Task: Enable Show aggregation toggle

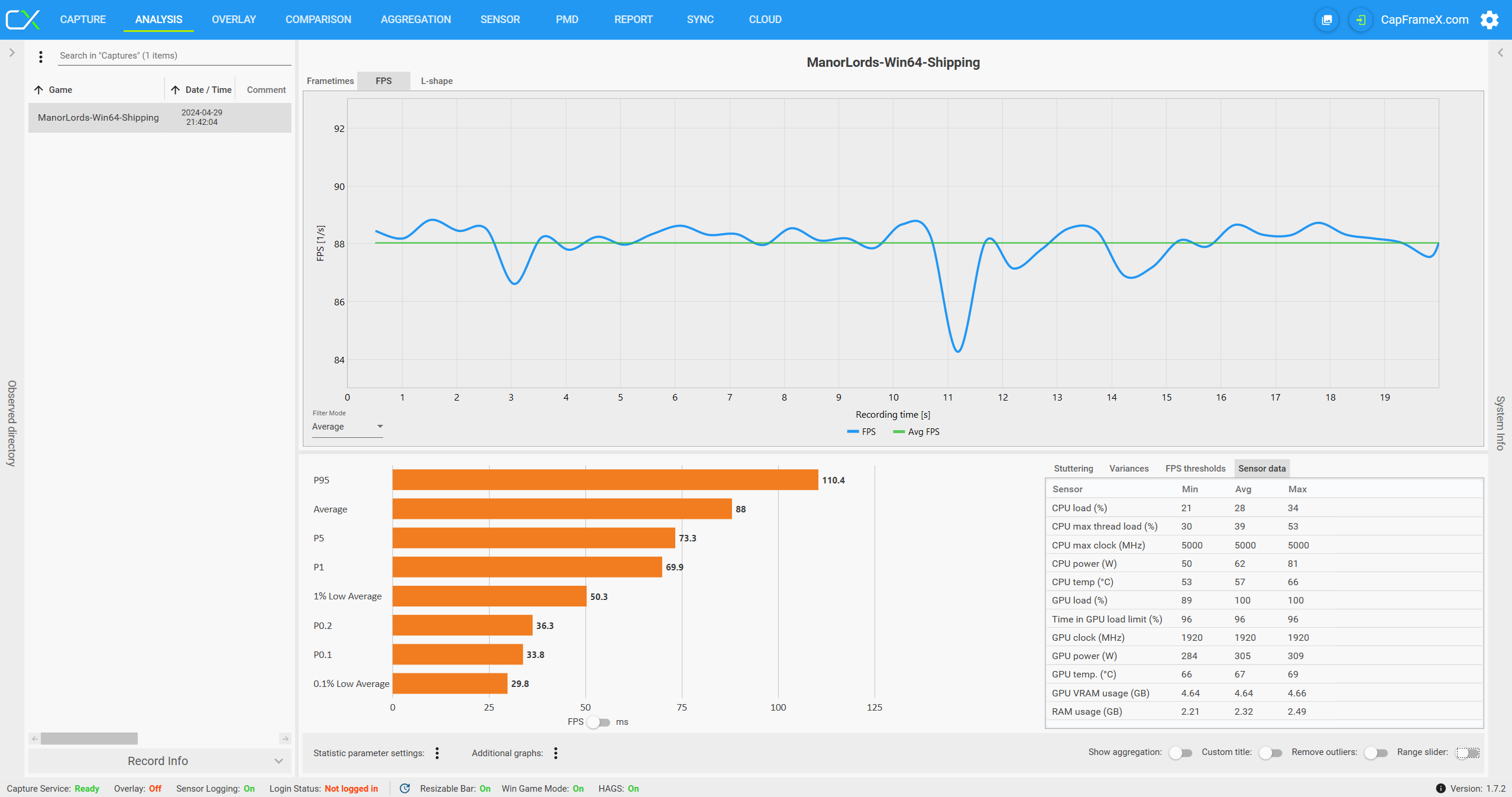Action: coord(1181,753)
